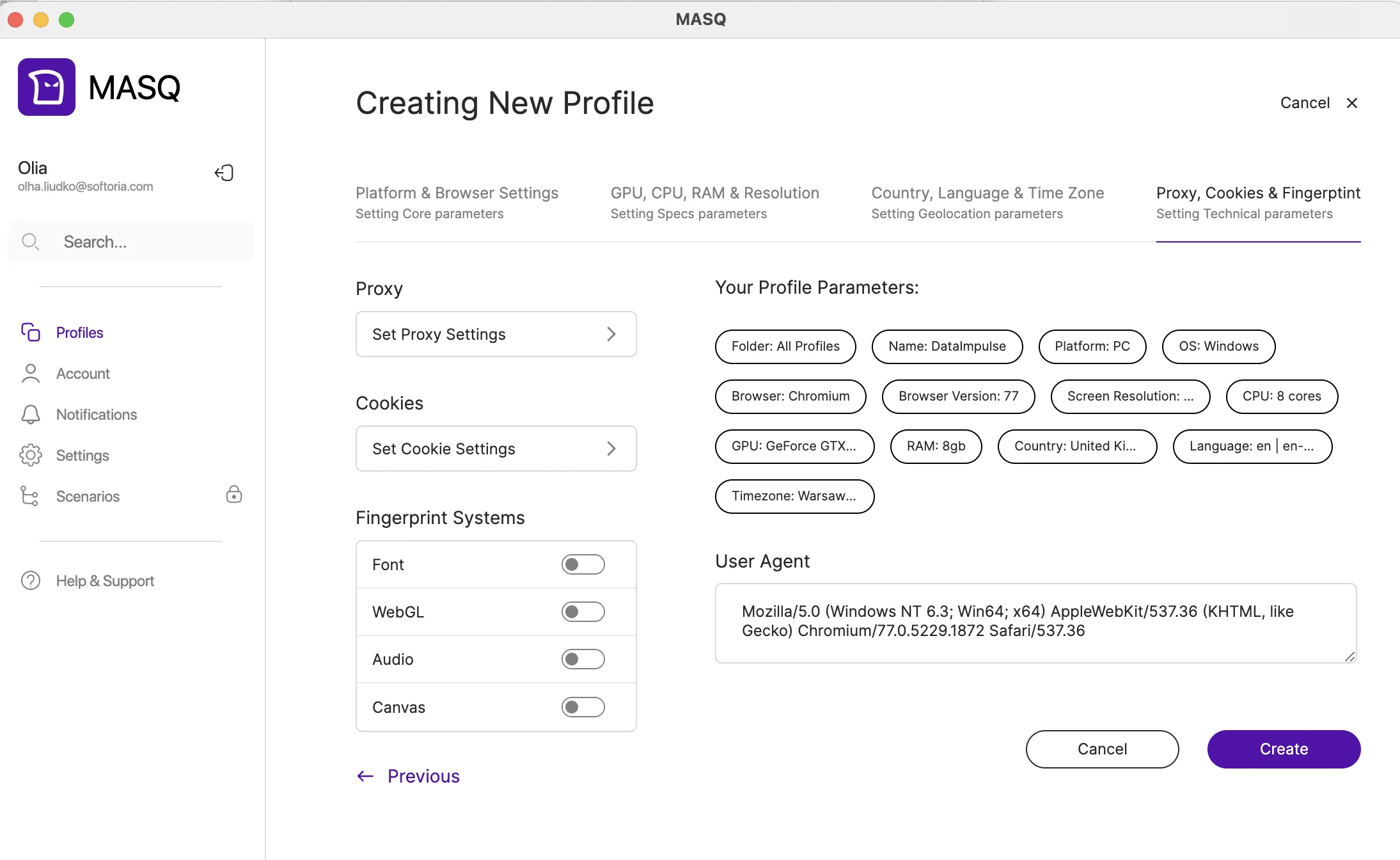Open Country, Language & Time Zone tab

tap(987, 203)
